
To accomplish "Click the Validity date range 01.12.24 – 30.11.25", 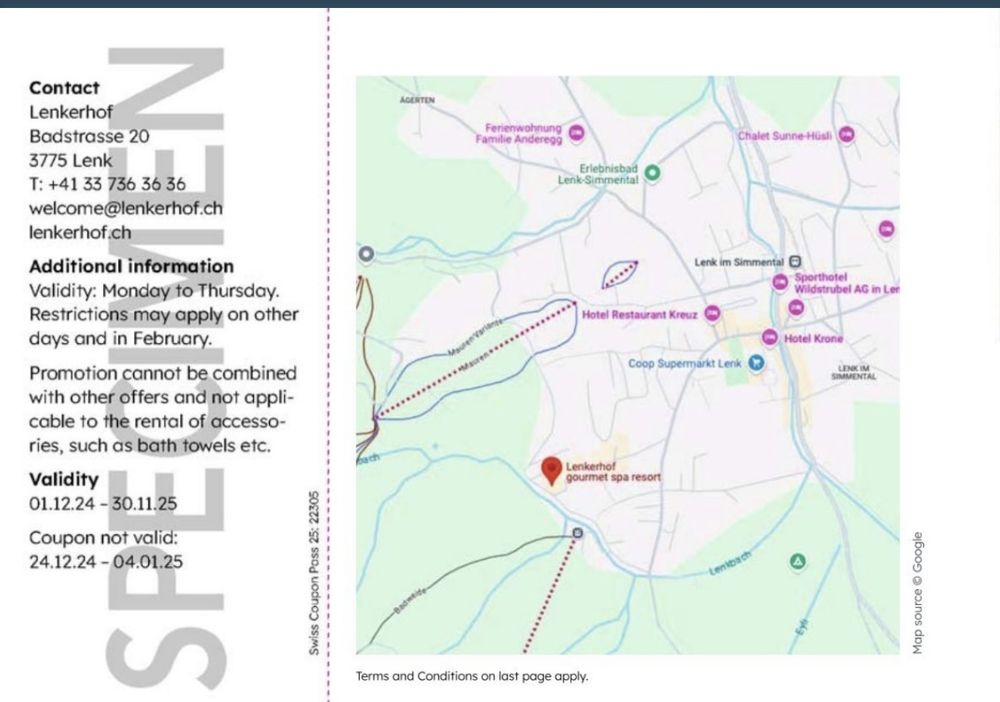I will 103,504.
